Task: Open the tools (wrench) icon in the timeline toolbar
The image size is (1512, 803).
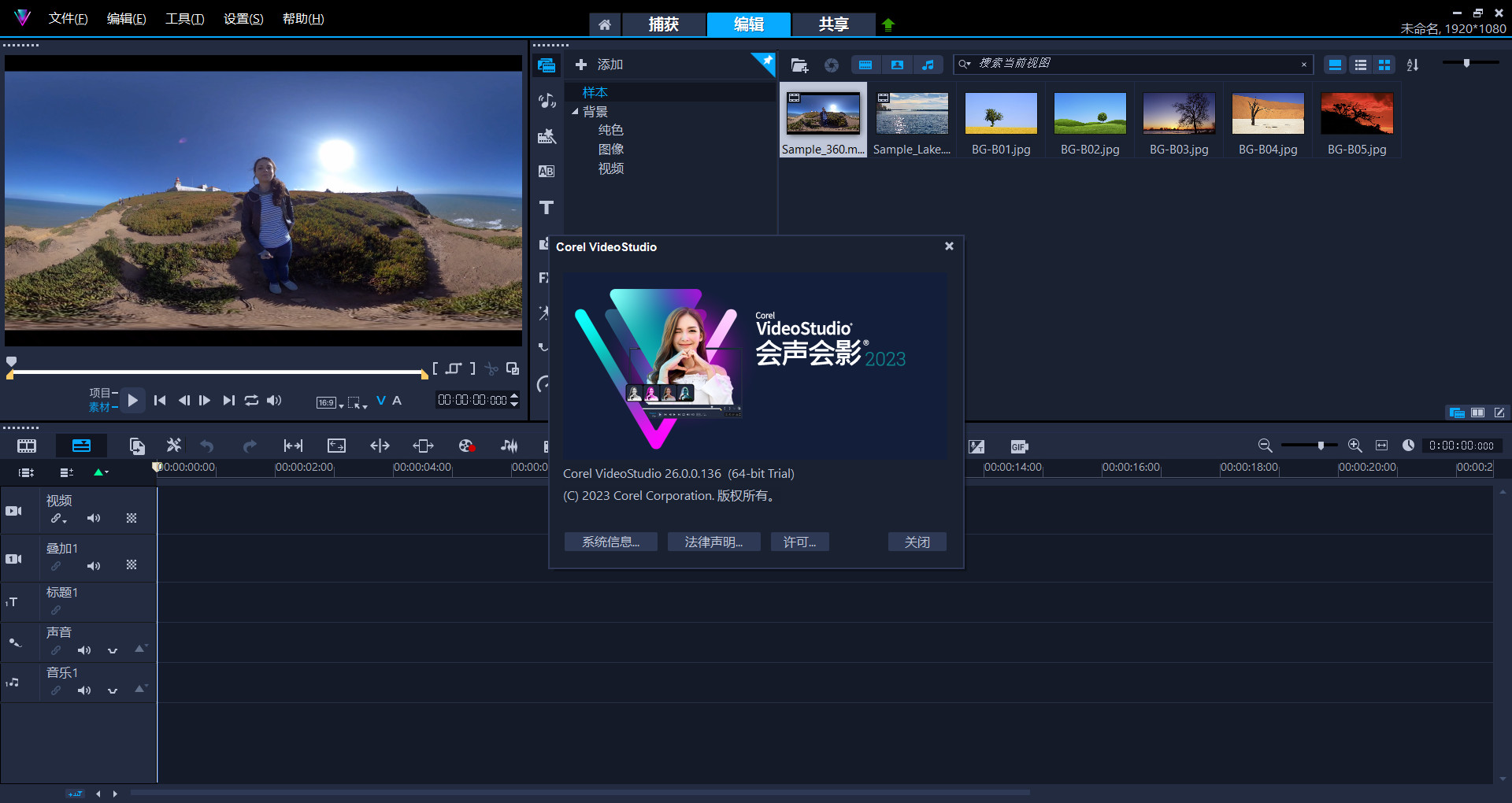Action: 173,446
